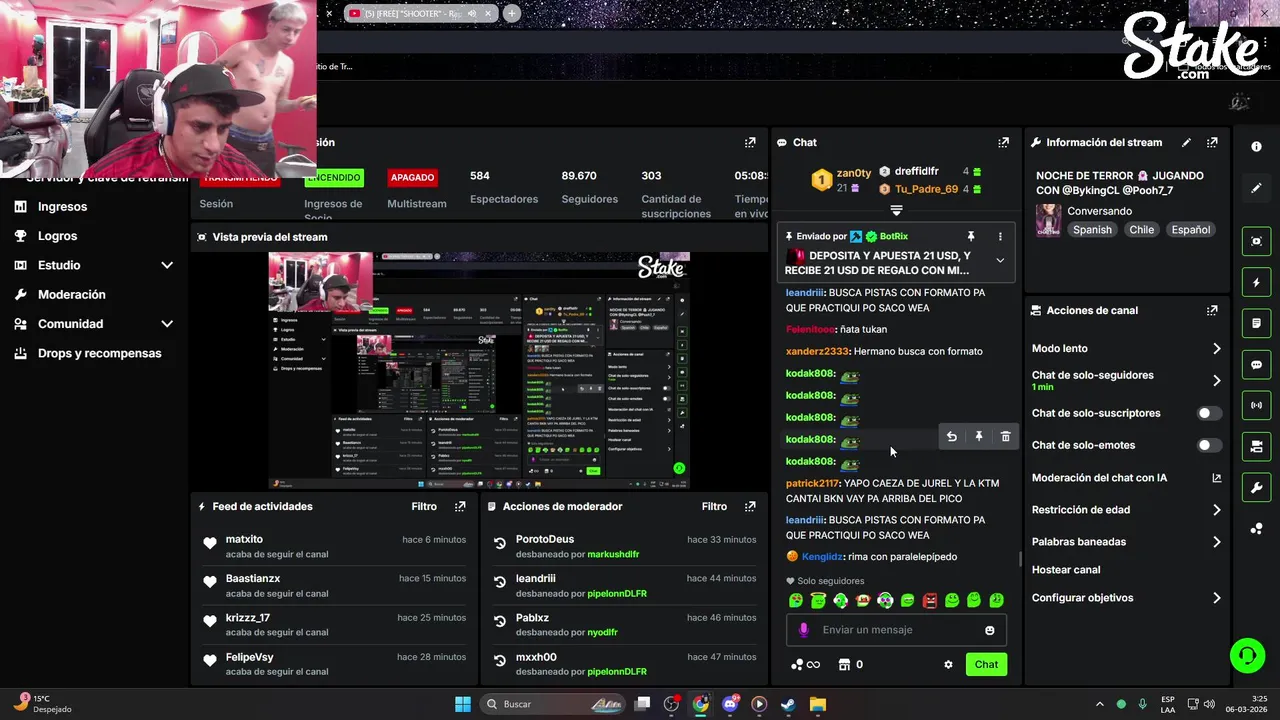Toggle the chat bubble widget in sidebar
Image resolution: width=1280 pixels, height=720 pixels.
pyautogui.click(x=1257, y=365)
